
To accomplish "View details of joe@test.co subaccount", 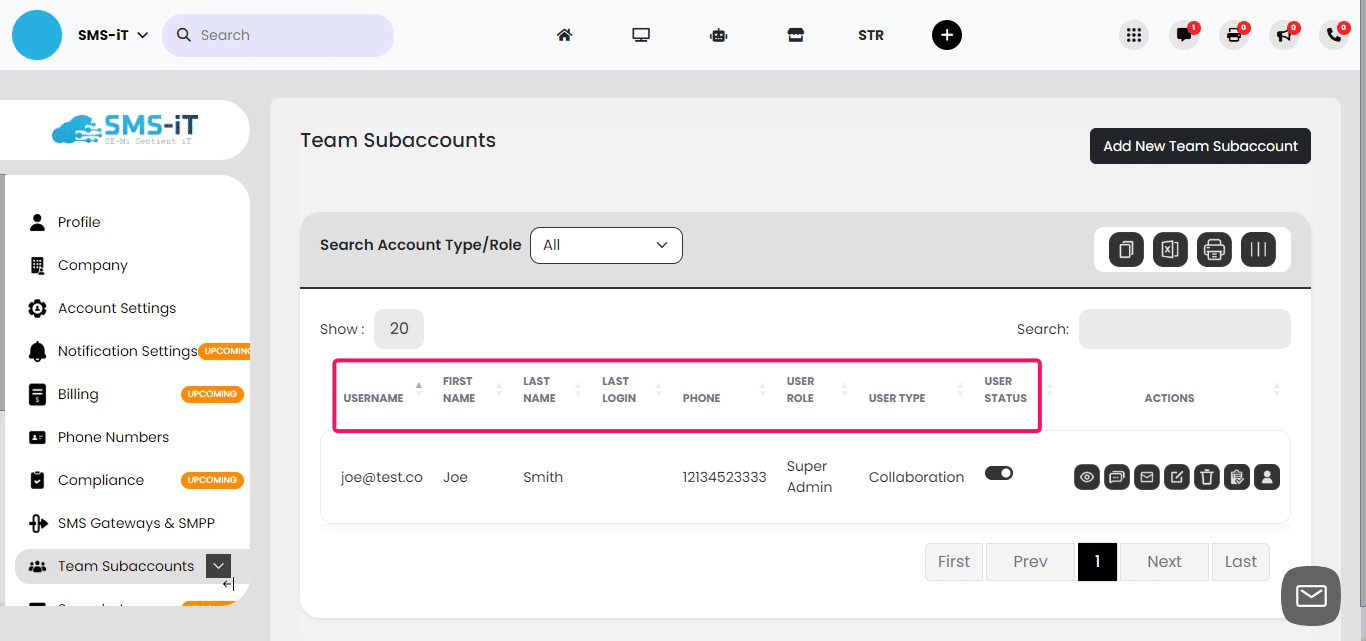I will point(1087,477).
